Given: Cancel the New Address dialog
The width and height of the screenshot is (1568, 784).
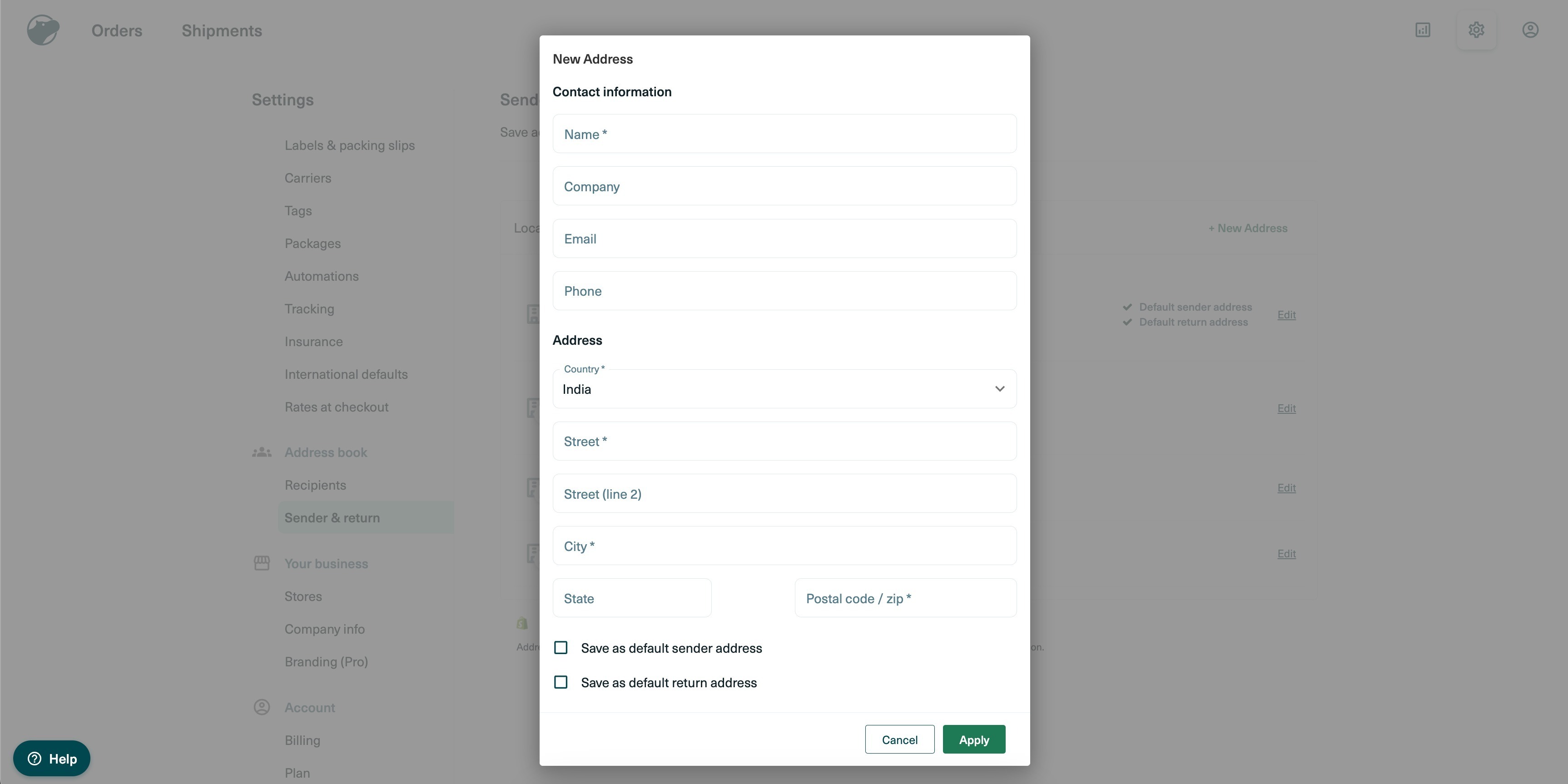Looking at the screenshot, I should tap(899, 739).
